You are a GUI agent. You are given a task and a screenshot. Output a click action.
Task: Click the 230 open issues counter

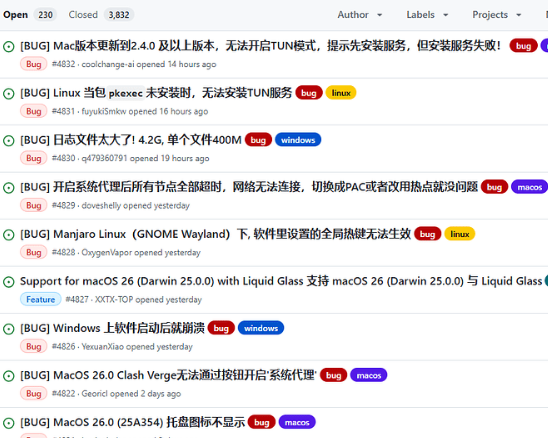(45, 15)
